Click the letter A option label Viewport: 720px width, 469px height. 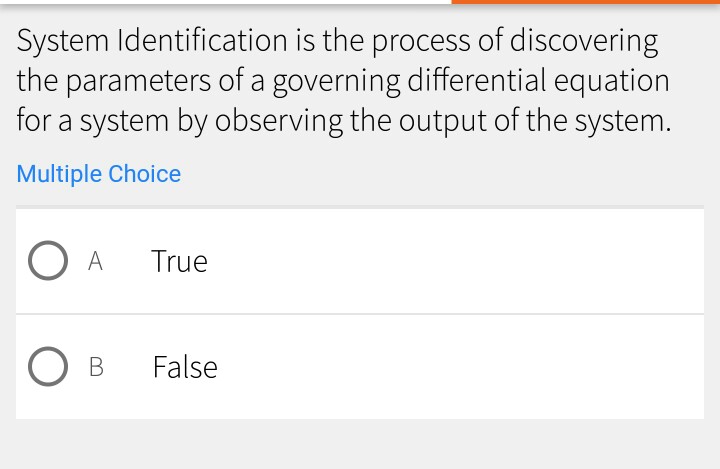point(95,261)
